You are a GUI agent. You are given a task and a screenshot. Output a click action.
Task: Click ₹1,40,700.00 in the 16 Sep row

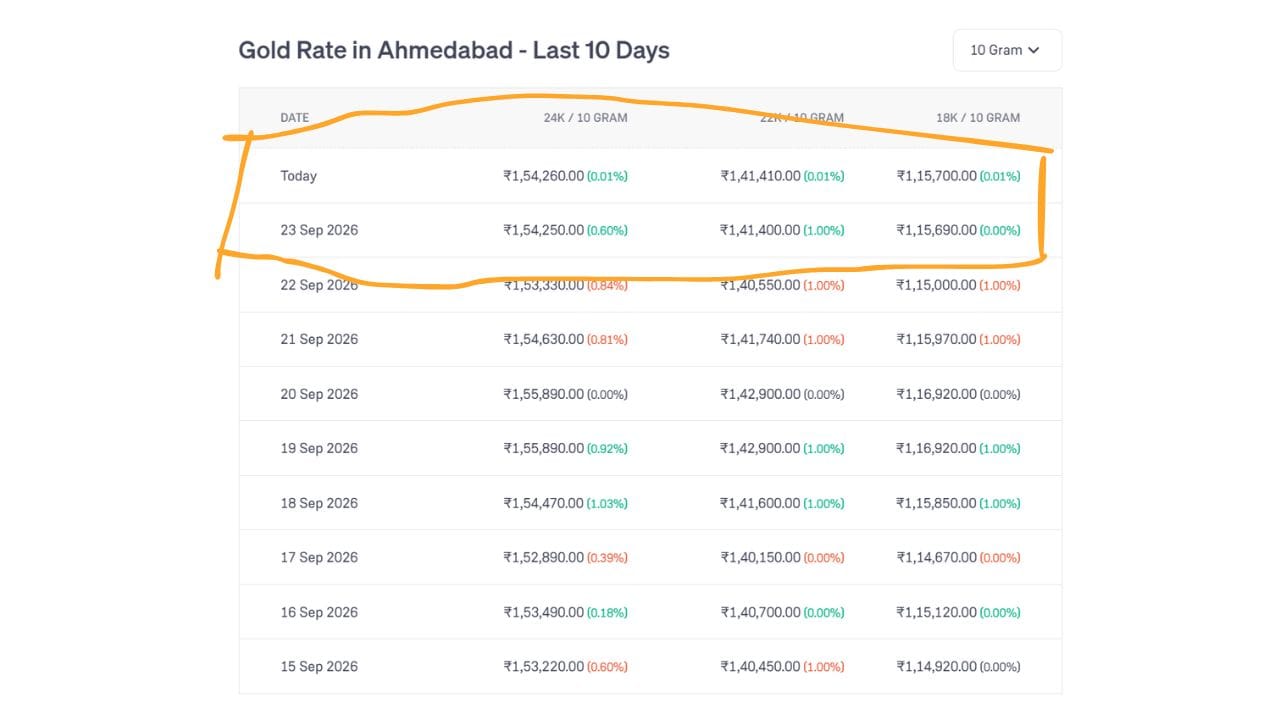coord(760,612)
